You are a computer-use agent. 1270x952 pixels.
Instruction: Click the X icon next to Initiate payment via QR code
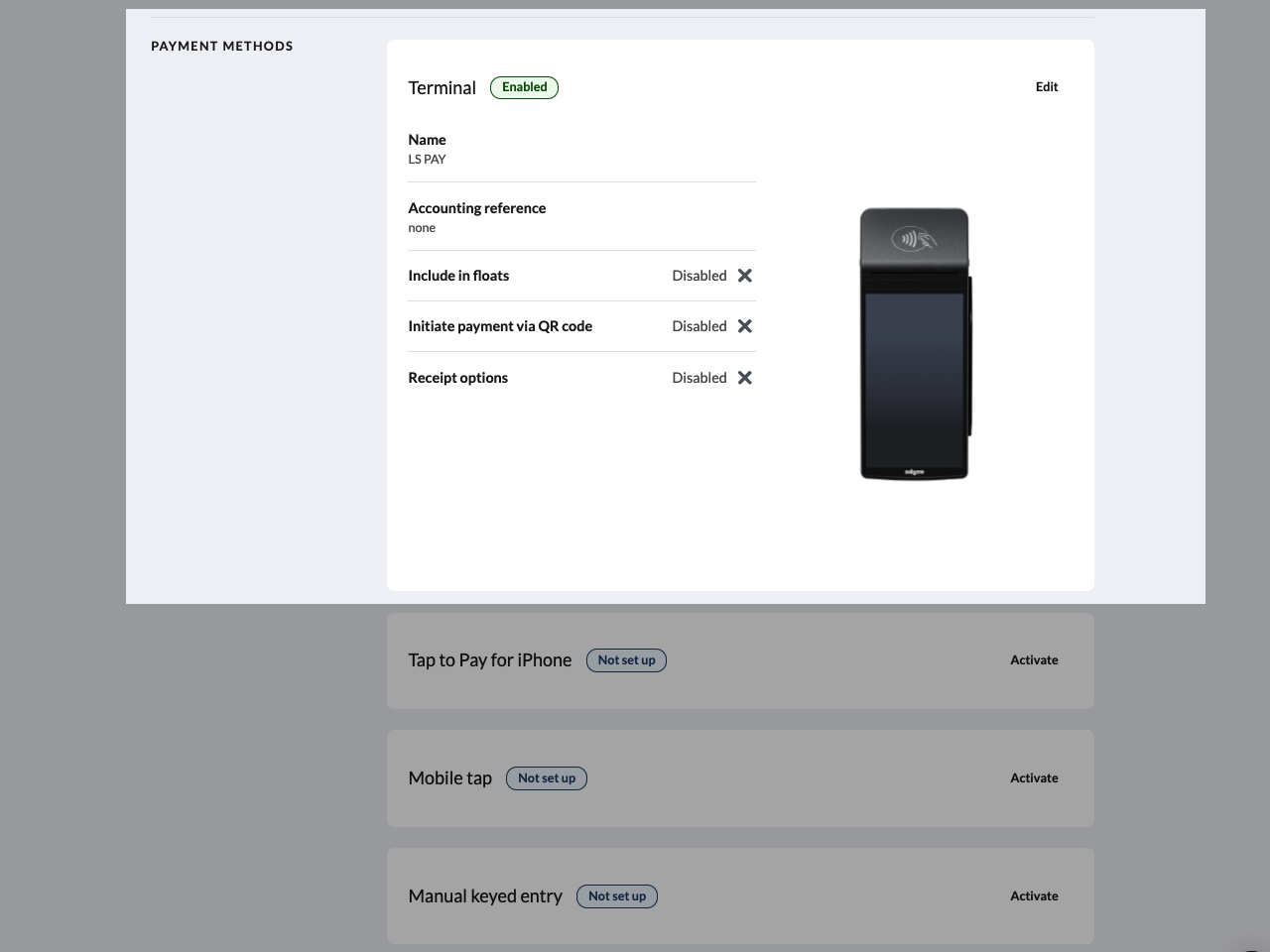coord(744,325)
